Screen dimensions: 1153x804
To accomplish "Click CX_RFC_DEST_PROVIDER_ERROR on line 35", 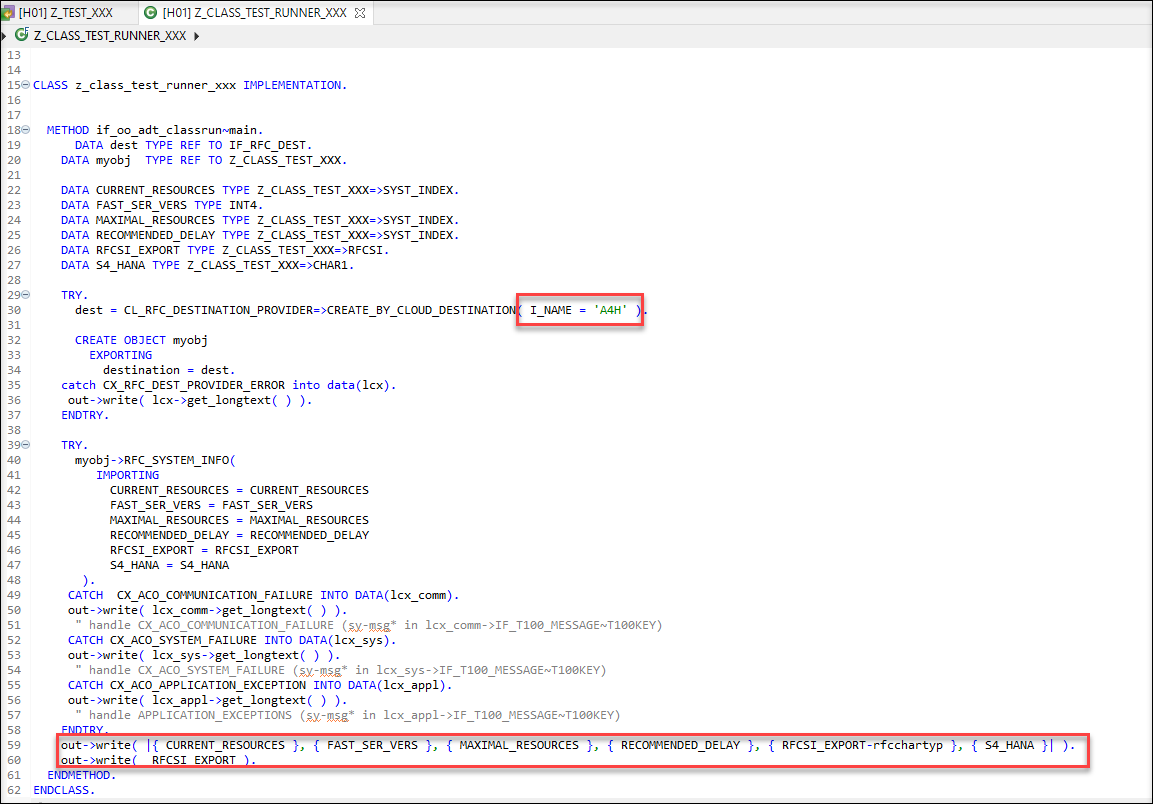I will [193, 385].
